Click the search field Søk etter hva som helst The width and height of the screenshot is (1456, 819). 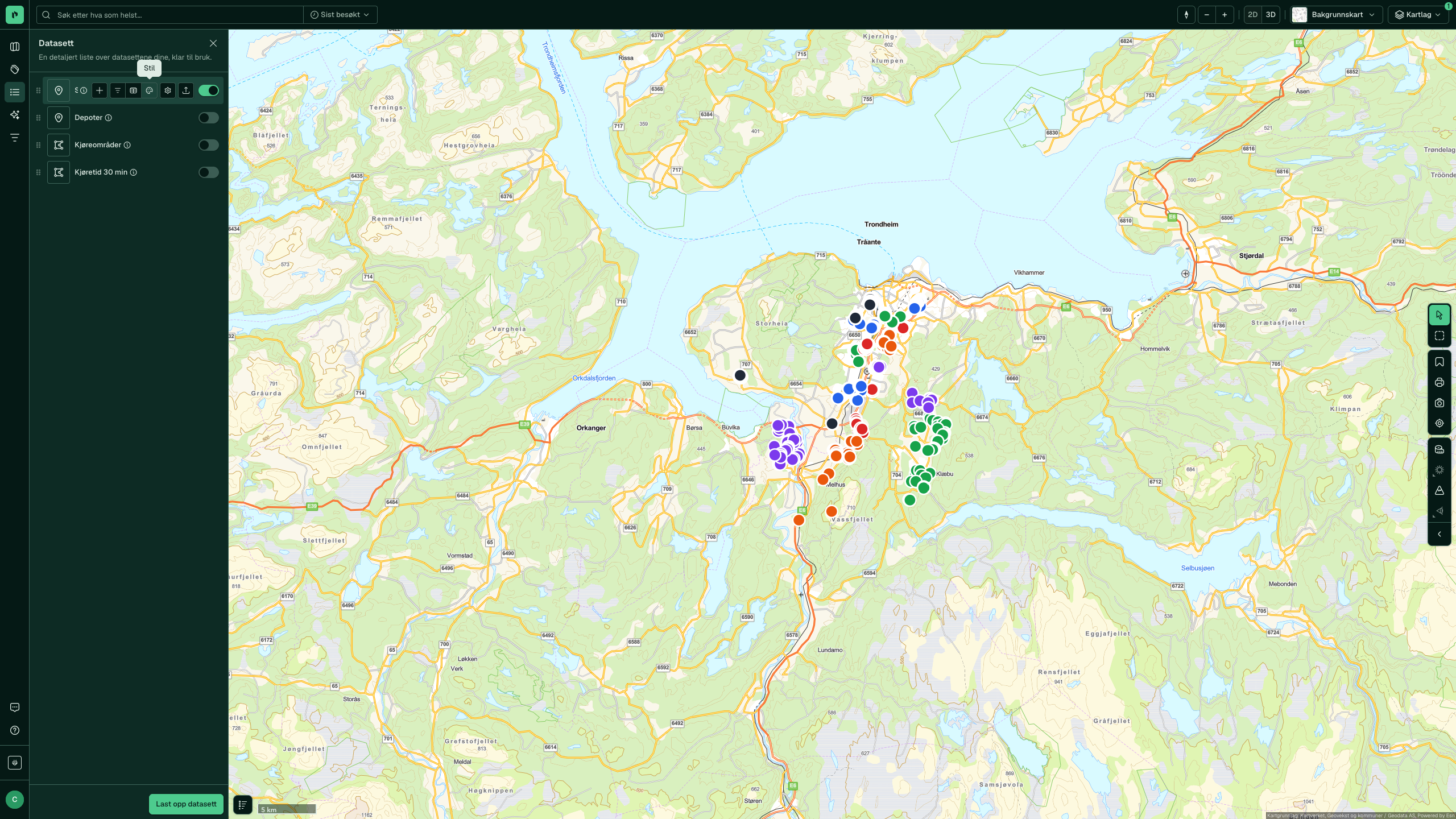(170, 15)
